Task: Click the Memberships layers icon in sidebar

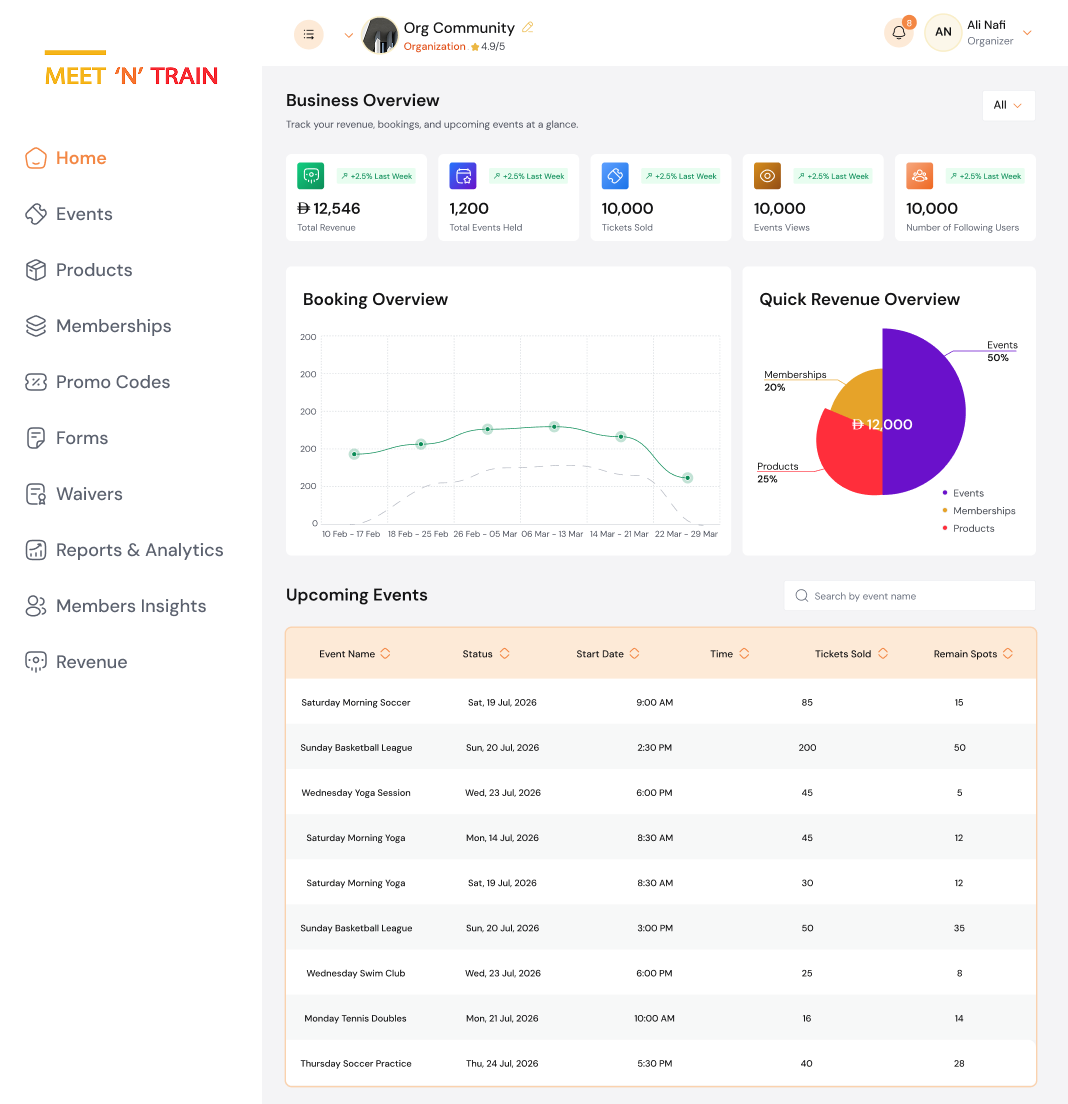Action: [x=36, y=326]
